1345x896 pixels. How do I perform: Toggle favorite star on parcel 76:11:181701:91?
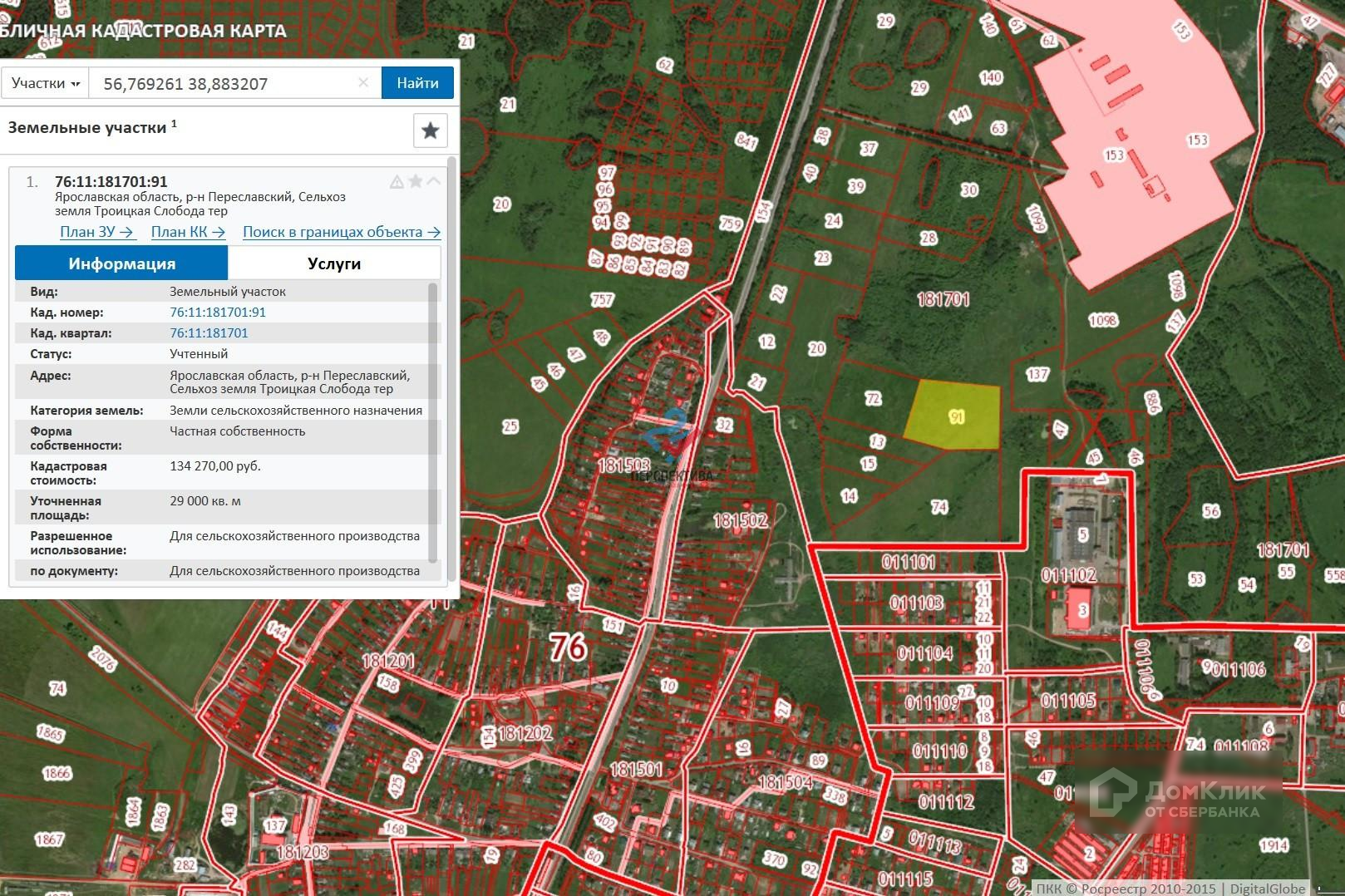click(x=416, y=182)
